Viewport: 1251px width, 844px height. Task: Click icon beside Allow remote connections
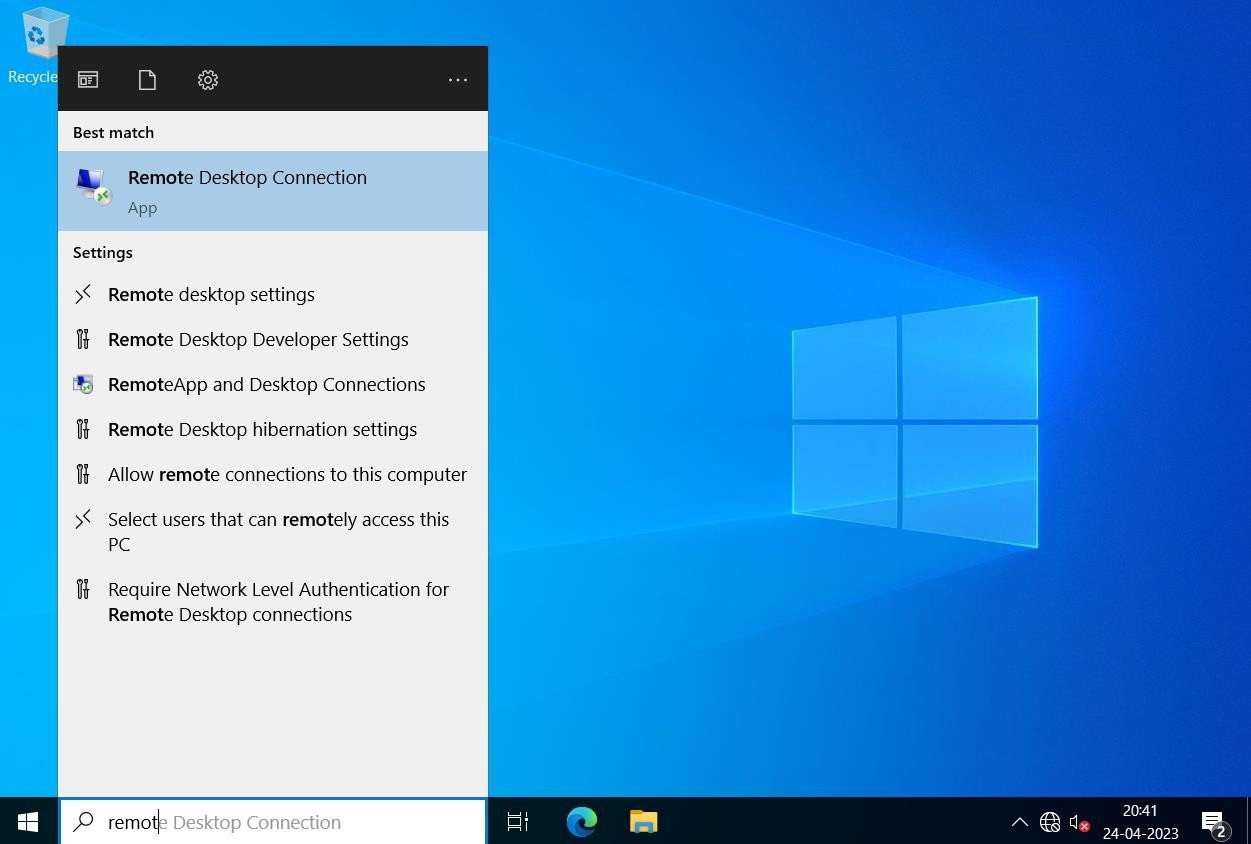[x=83, y=474]
